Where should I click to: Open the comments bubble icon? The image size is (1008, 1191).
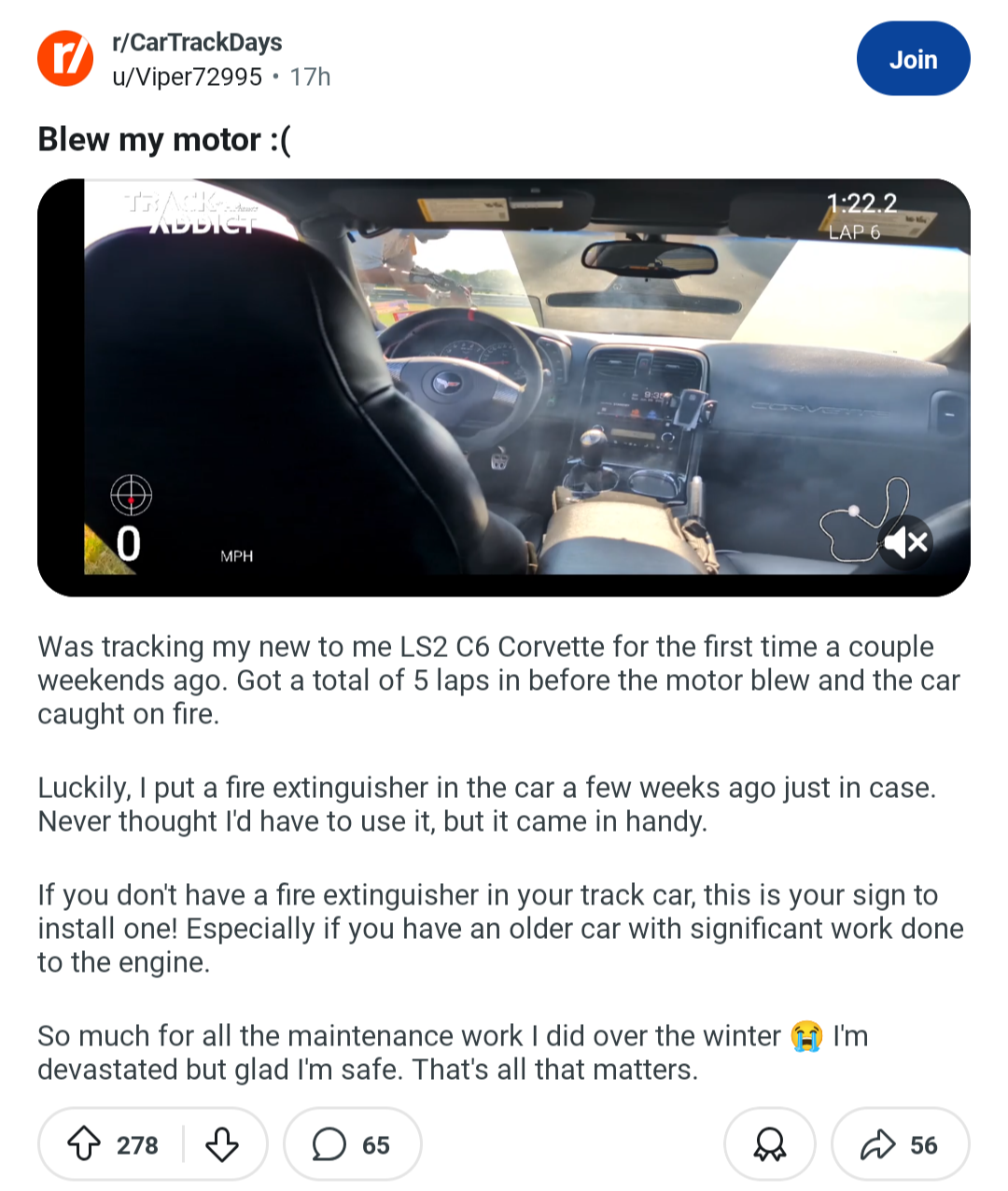pyautogui.click(x=329, y=1144)
